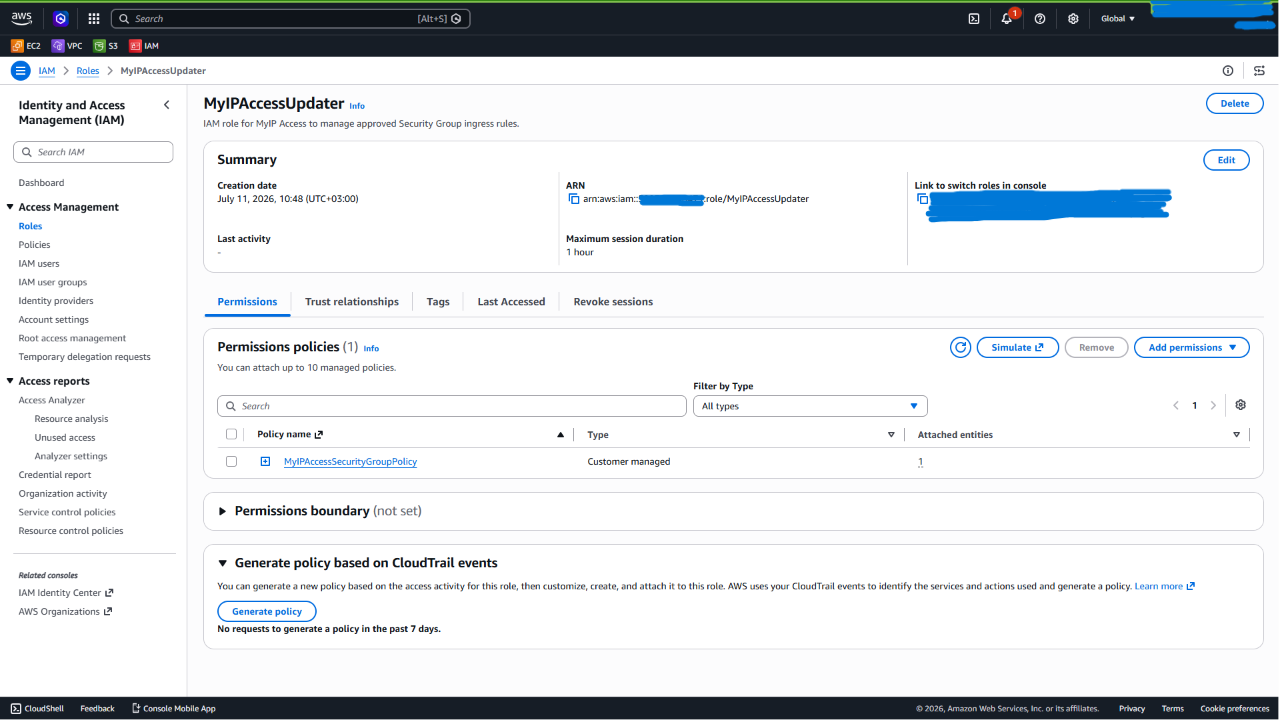Screen dimensions: 1279x720
Task: Click the Info link next to role name
Action: tap(357, 106)
